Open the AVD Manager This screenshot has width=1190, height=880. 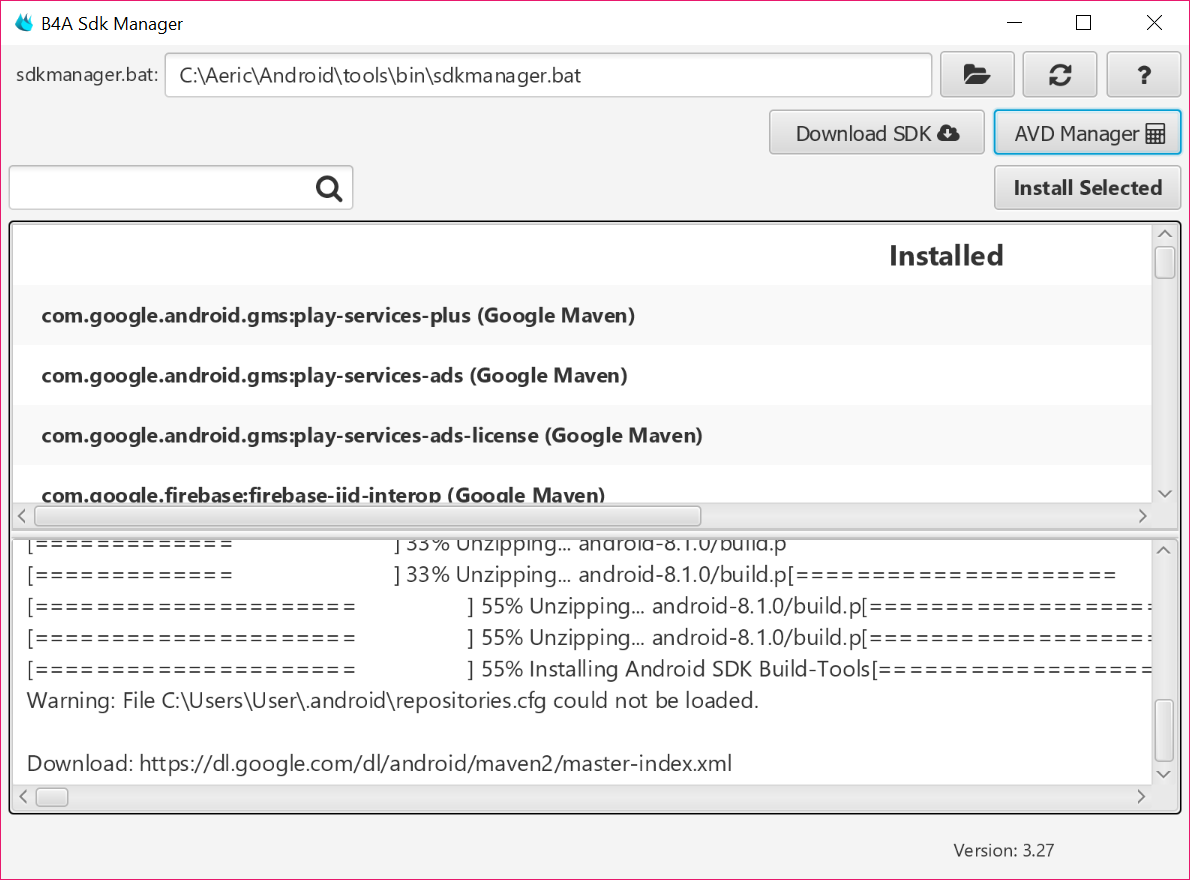click(1088, 133)
